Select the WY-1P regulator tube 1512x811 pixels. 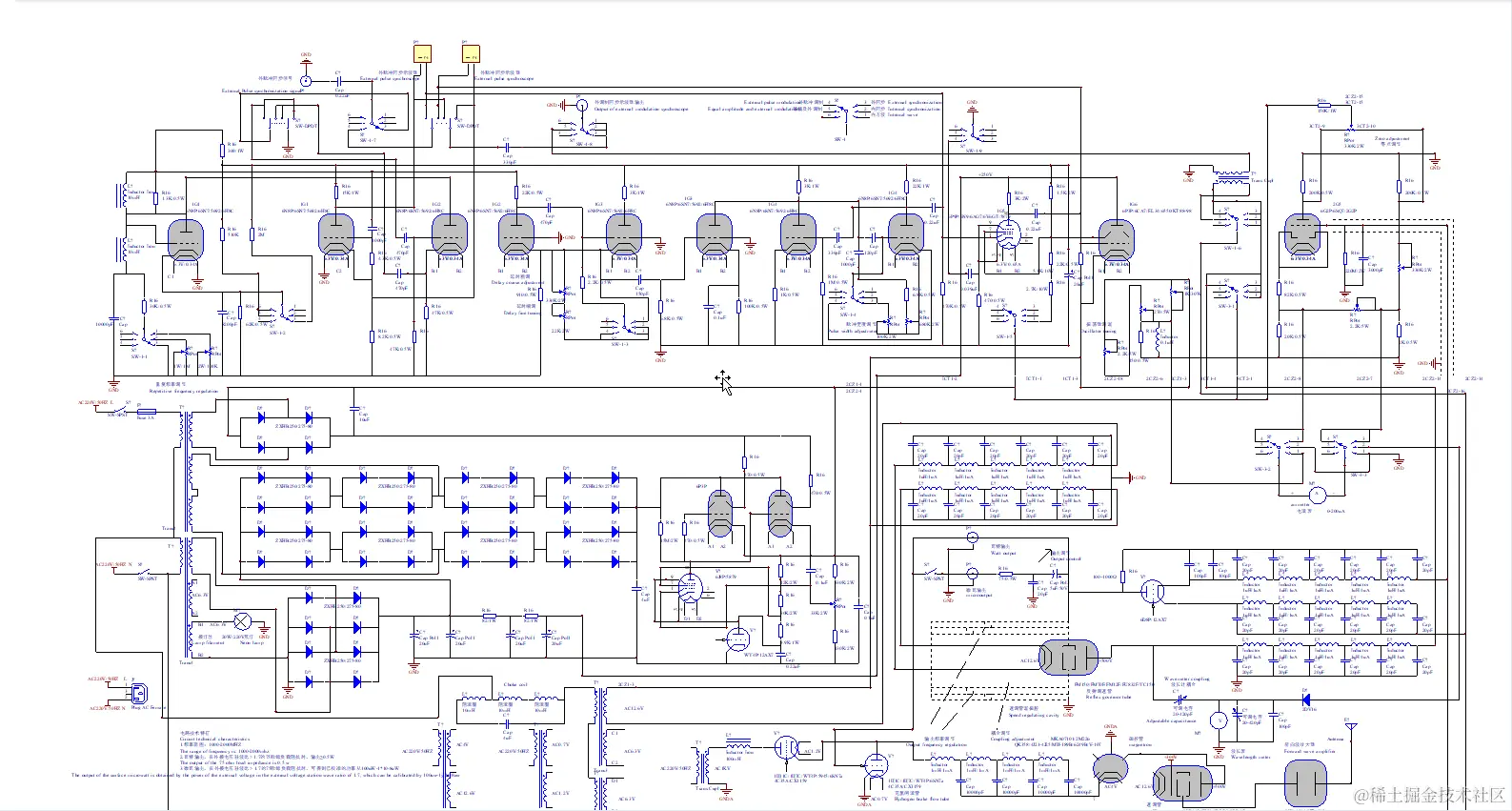pyautogui.click(x=736, y=639)
